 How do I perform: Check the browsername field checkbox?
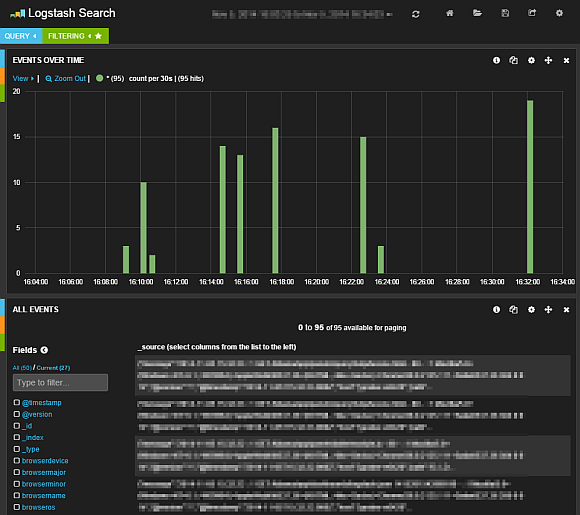coord(17,495)
